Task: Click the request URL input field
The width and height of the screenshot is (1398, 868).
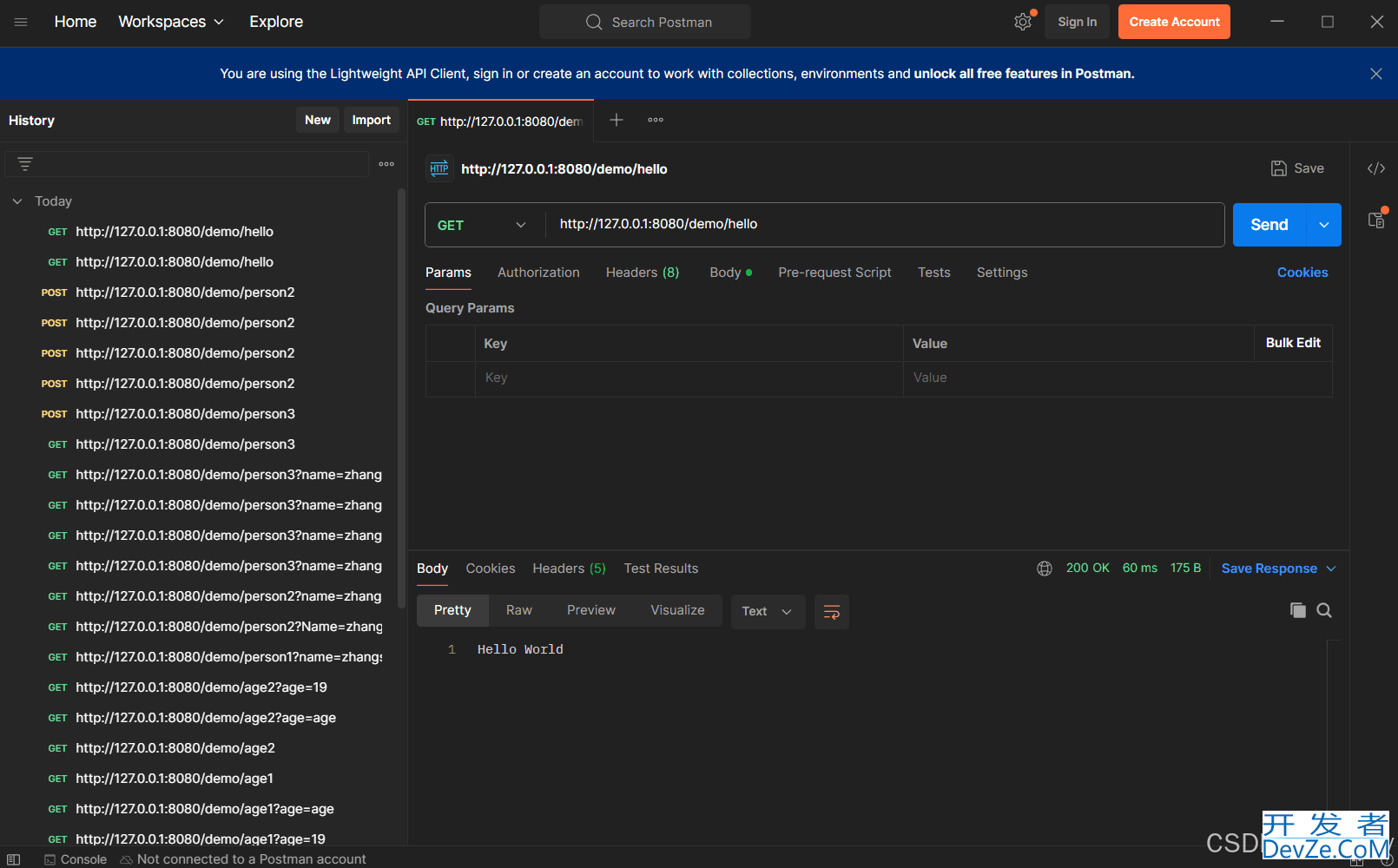Action: pos(886,225)
